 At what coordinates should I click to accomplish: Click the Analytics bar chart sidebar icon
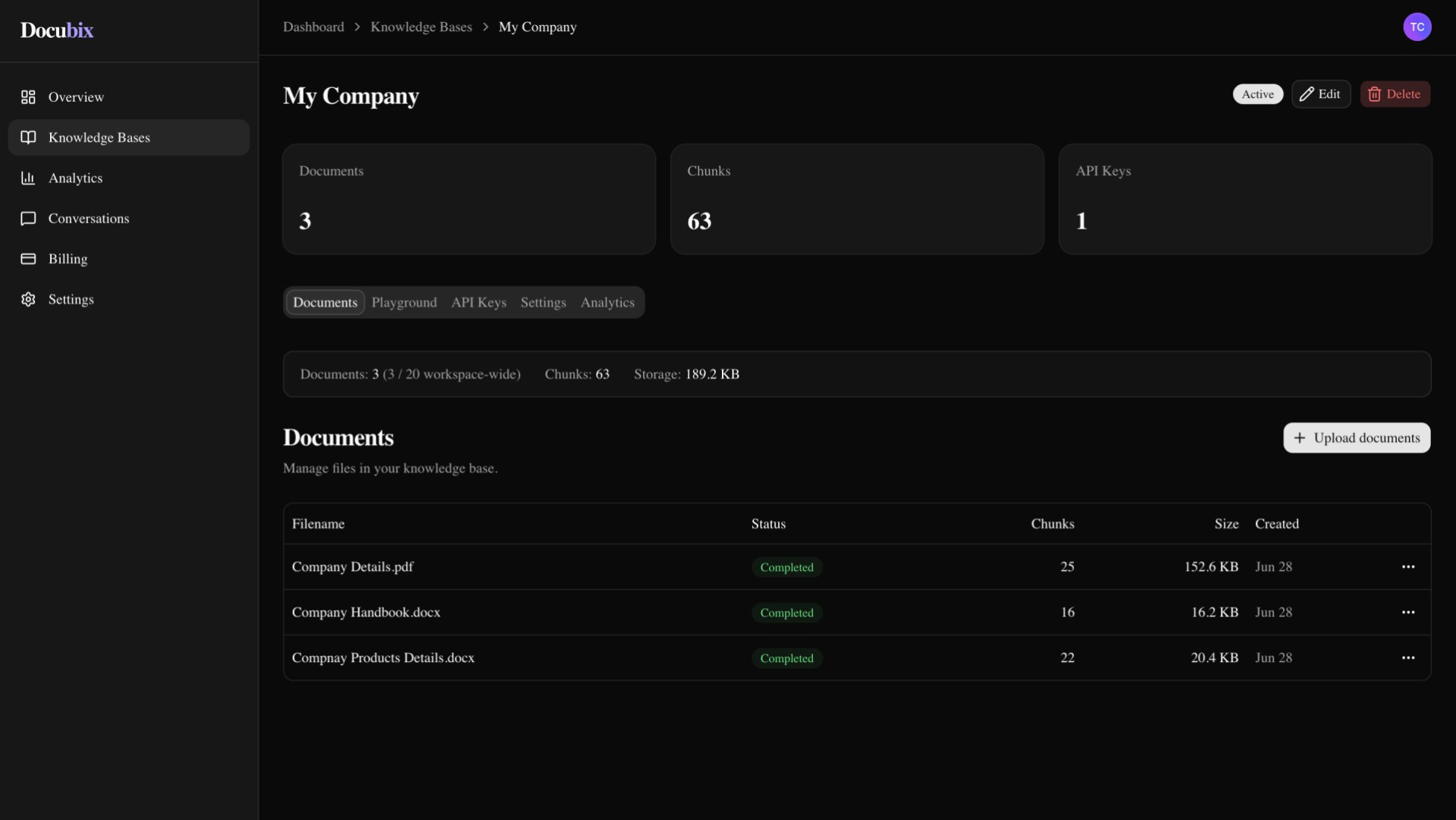28,178
